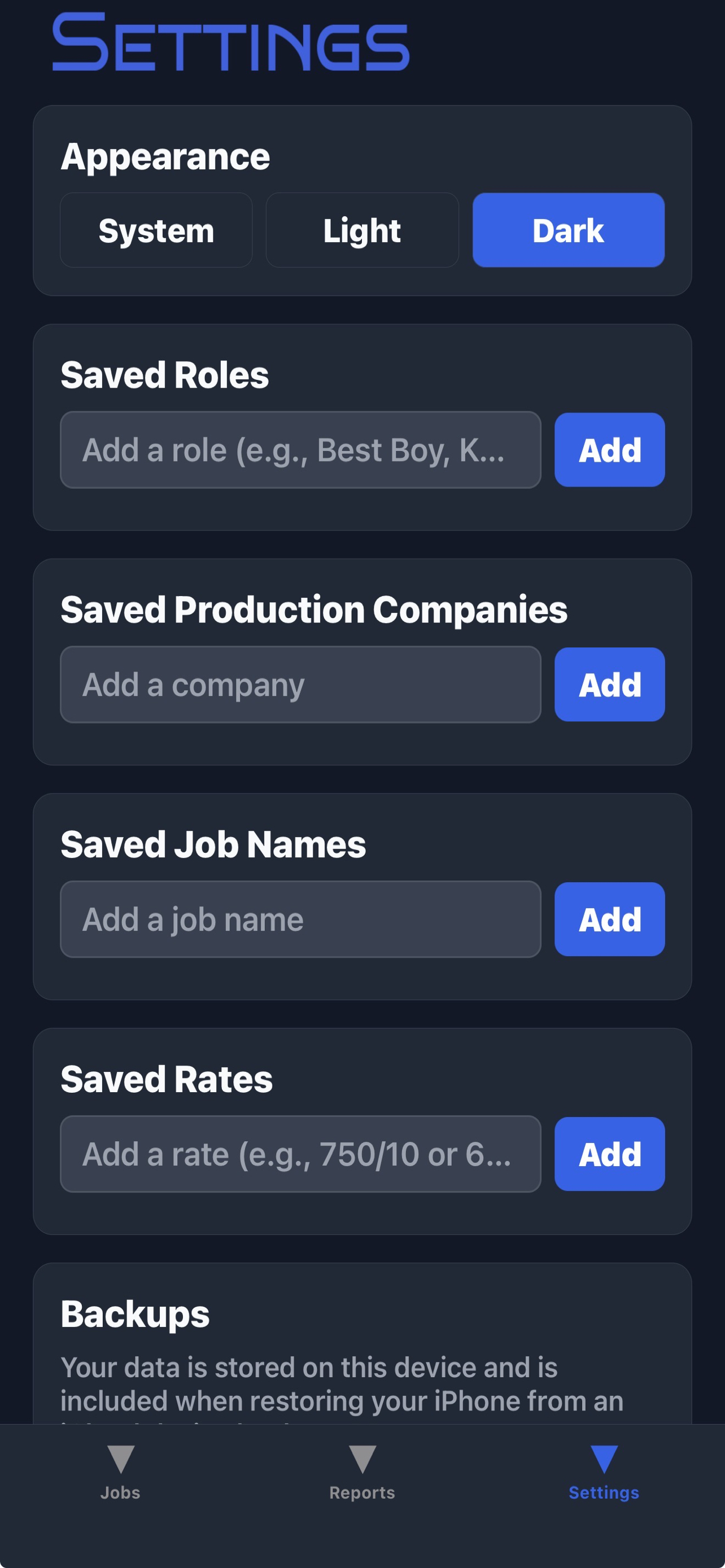Choose Dark appearance mode

(x=568, y=231)
